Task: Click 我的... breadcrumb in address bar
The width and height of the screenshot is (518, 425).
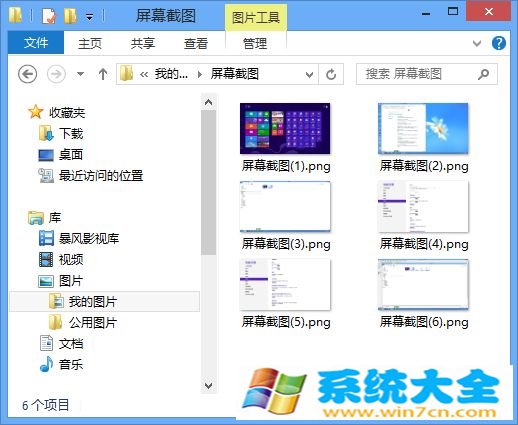Action: [x=171, y=74]
